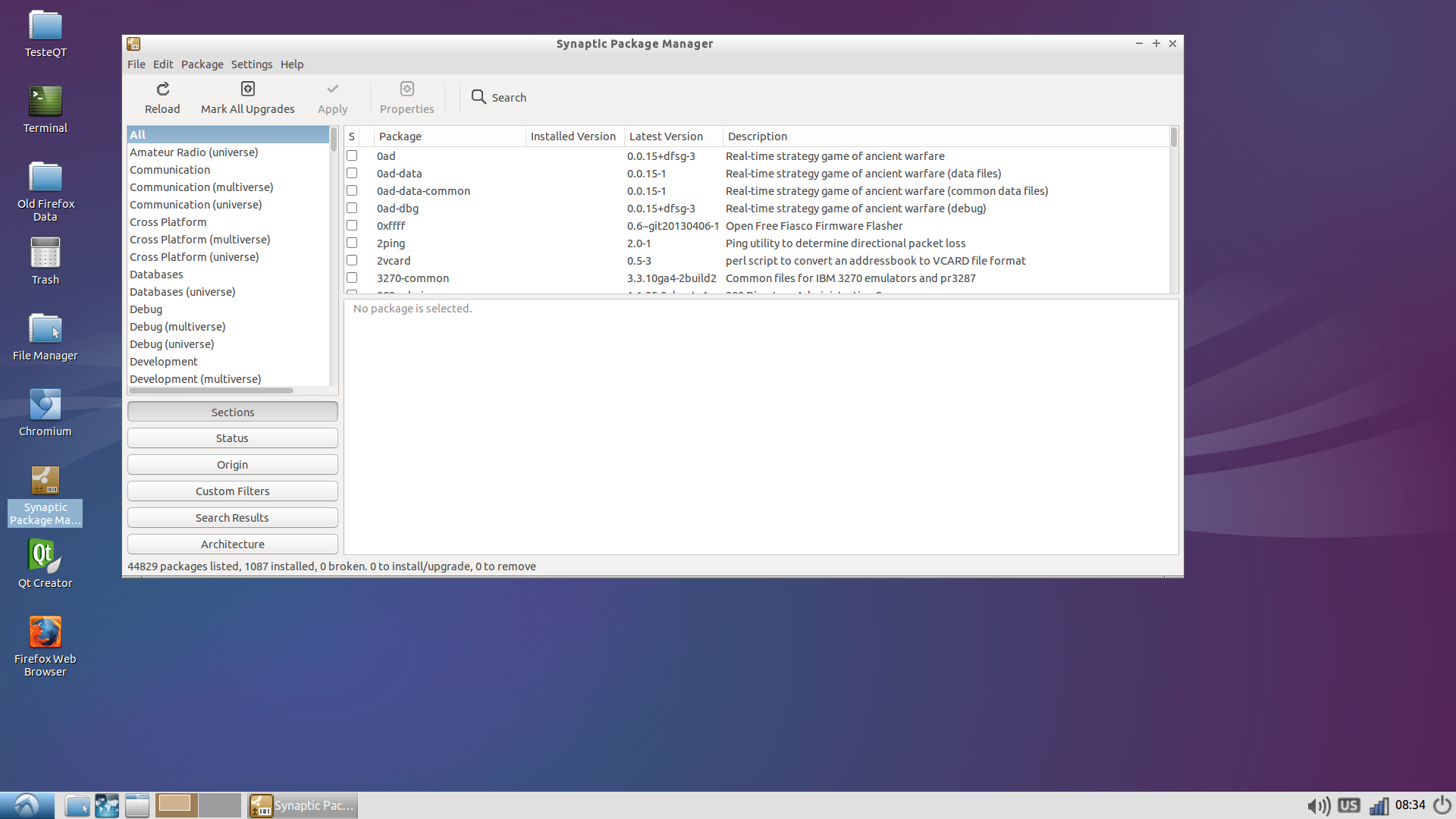Click the Reload toolbar icon
1456x819 pixels.
[x=162, y=89]
